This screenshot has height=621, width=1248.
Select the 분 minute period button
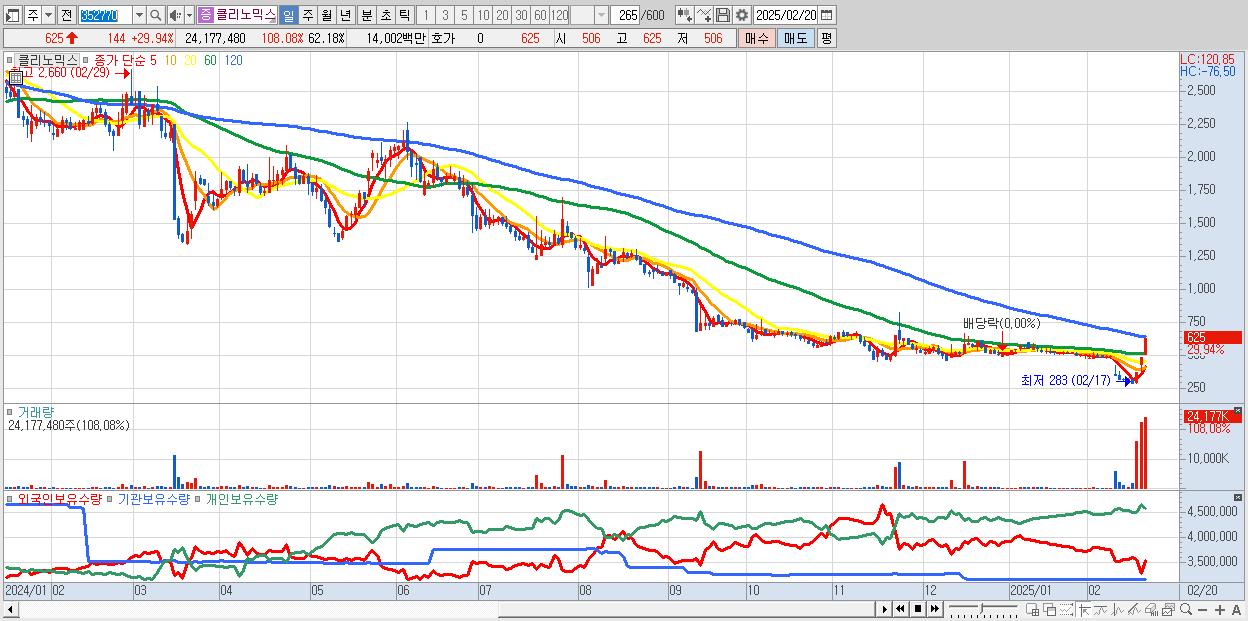click(x=366, y=15)
